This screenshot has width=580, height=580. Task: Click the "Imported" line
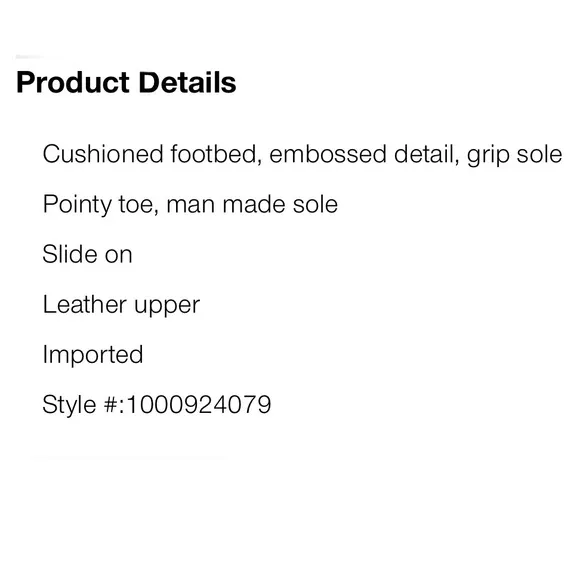[93, 355]
